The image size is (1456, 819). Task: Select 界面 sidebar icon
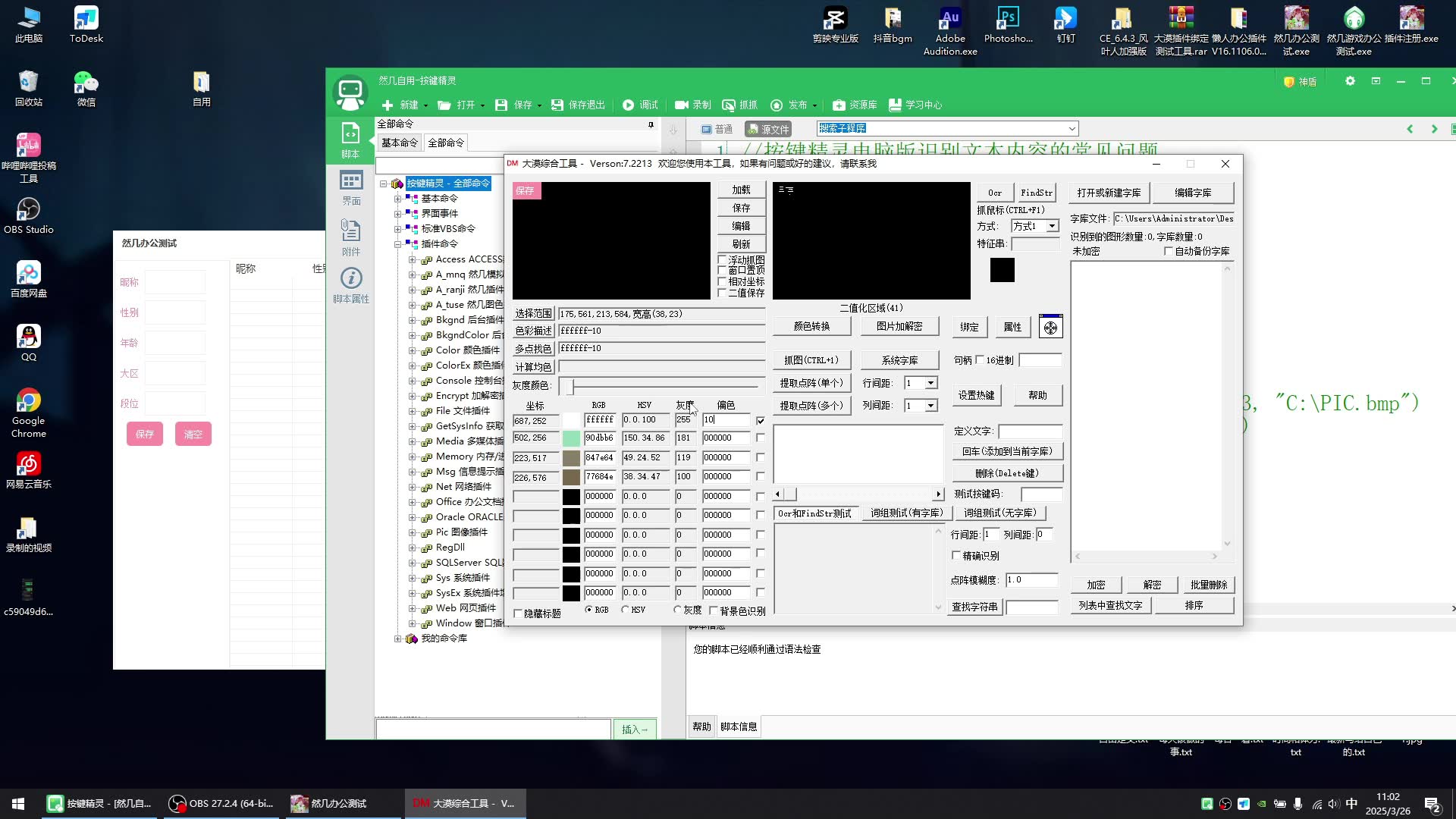pyautogui.click(x=351, y=187)
